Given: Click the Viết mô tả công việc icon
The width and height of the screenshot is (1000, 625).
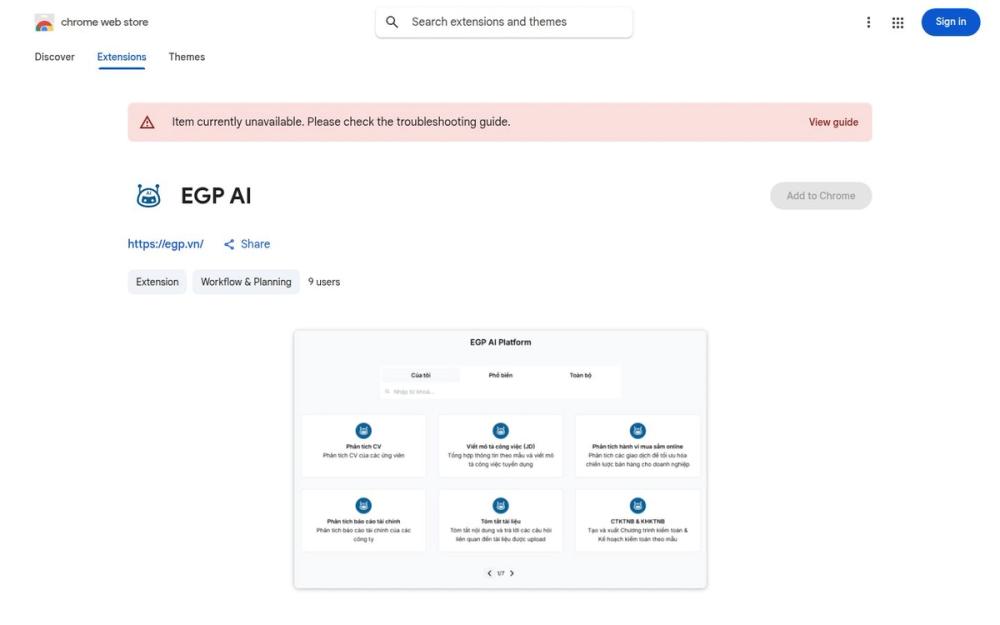Looking at the screenshot, I should point(501,430).
